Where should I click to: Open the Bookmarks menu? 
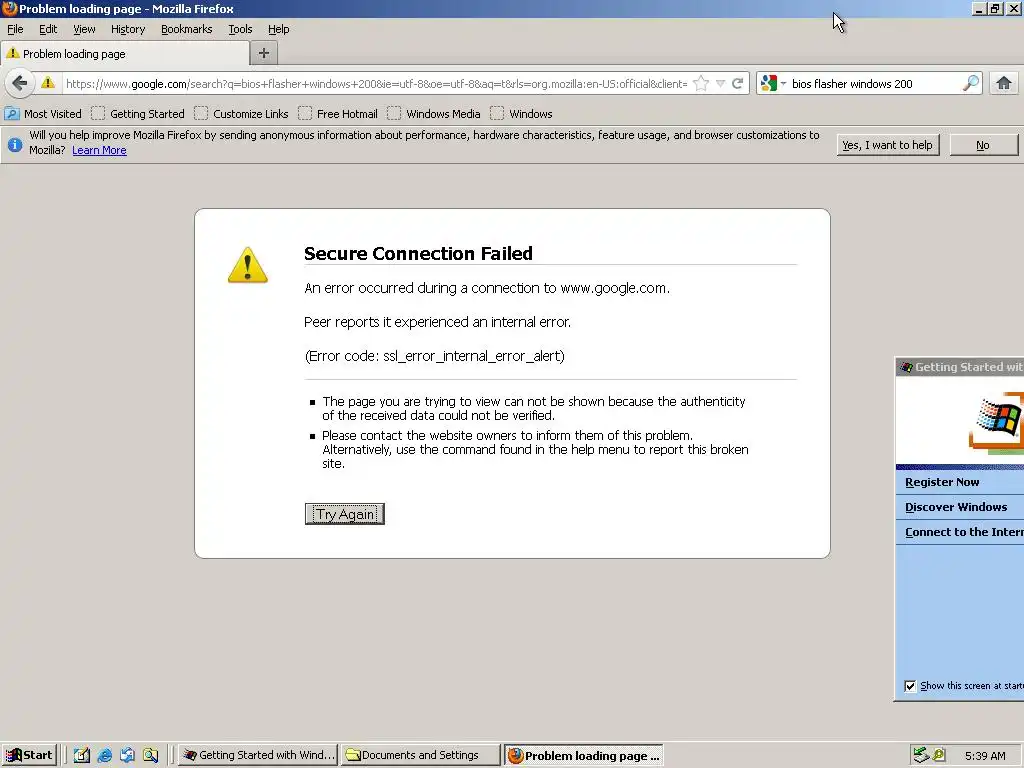[186, 29]
